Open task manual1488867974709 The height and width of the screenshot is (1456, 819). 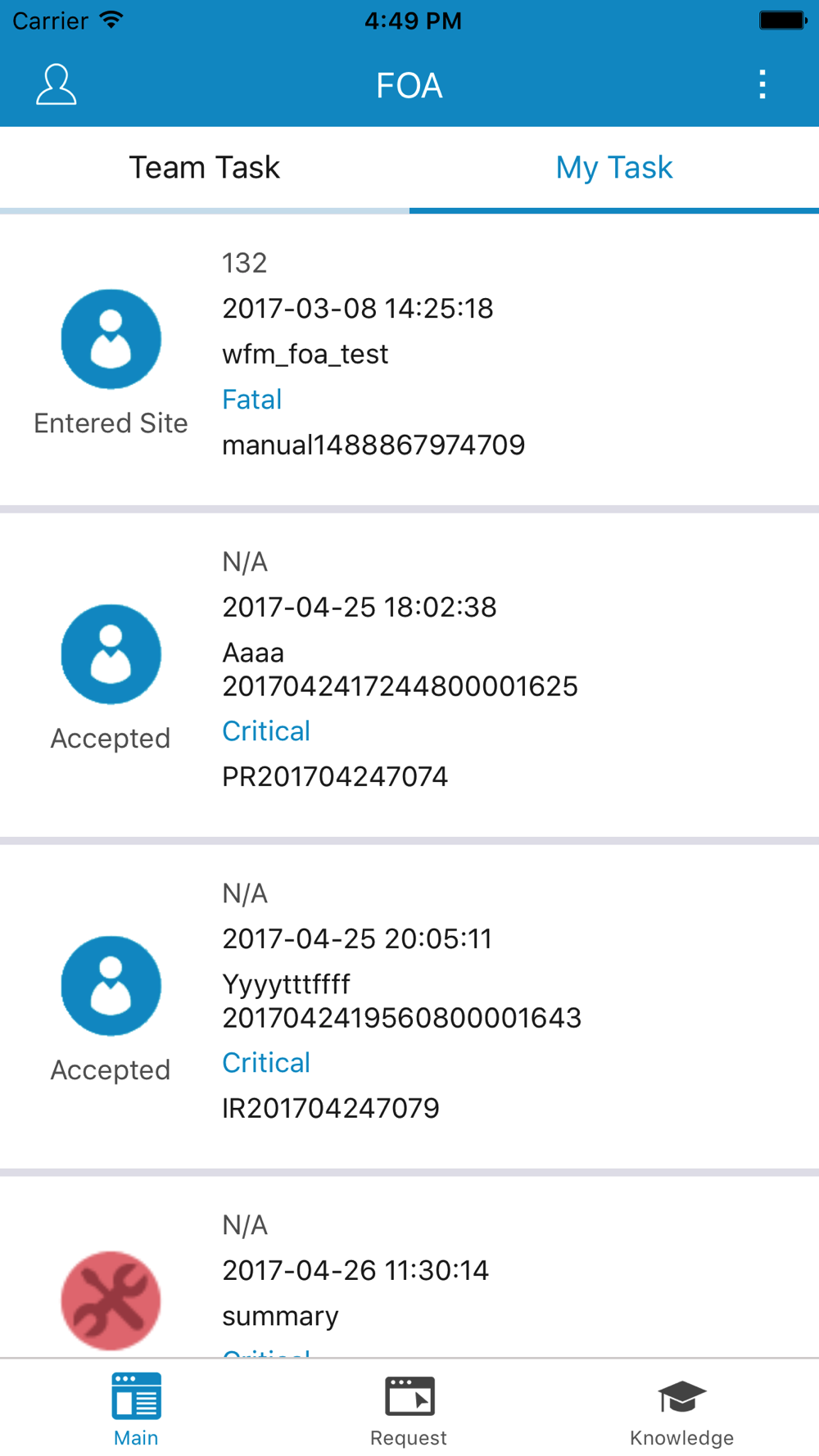coord(373,445)
